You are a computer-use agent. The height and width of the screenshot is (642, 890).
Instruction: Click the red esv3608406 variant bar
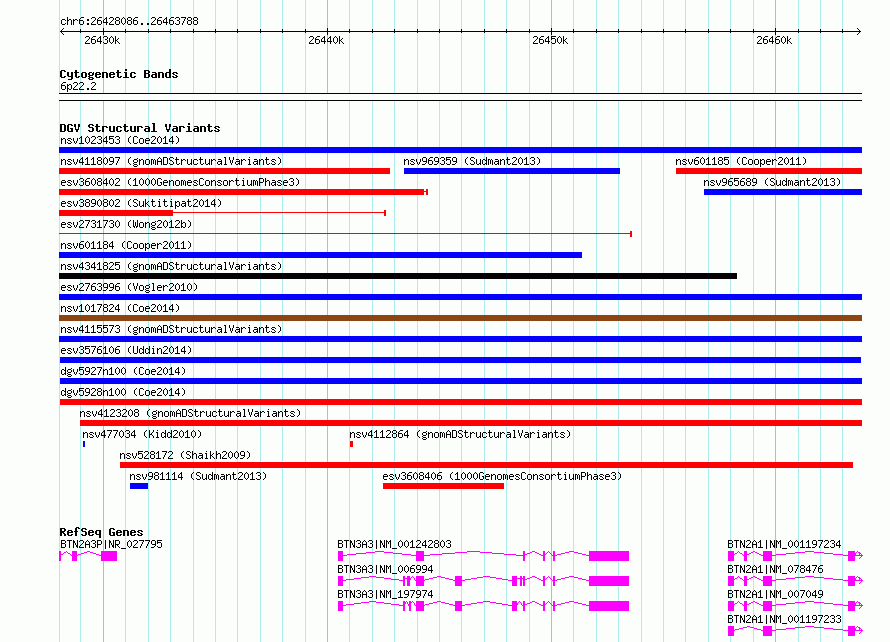point(443,486)
